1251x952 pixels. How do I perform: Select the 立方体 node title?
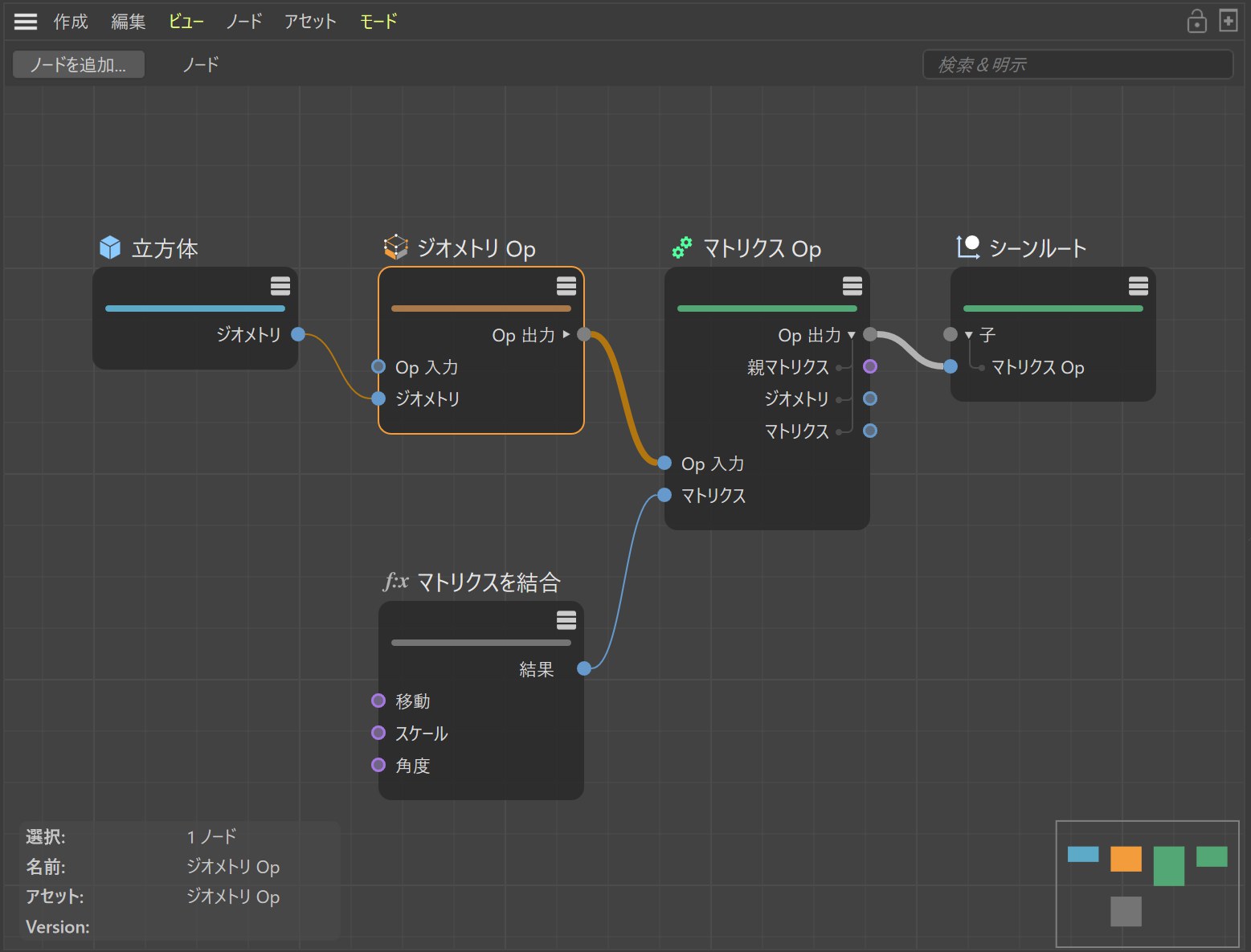(x=165, y=248)
